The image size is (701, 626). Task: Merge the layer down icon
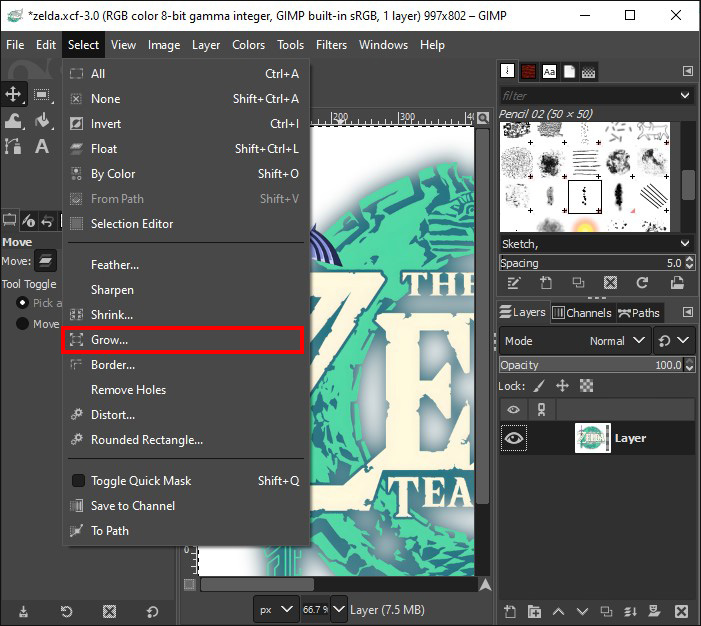click(x=630, y=611)
